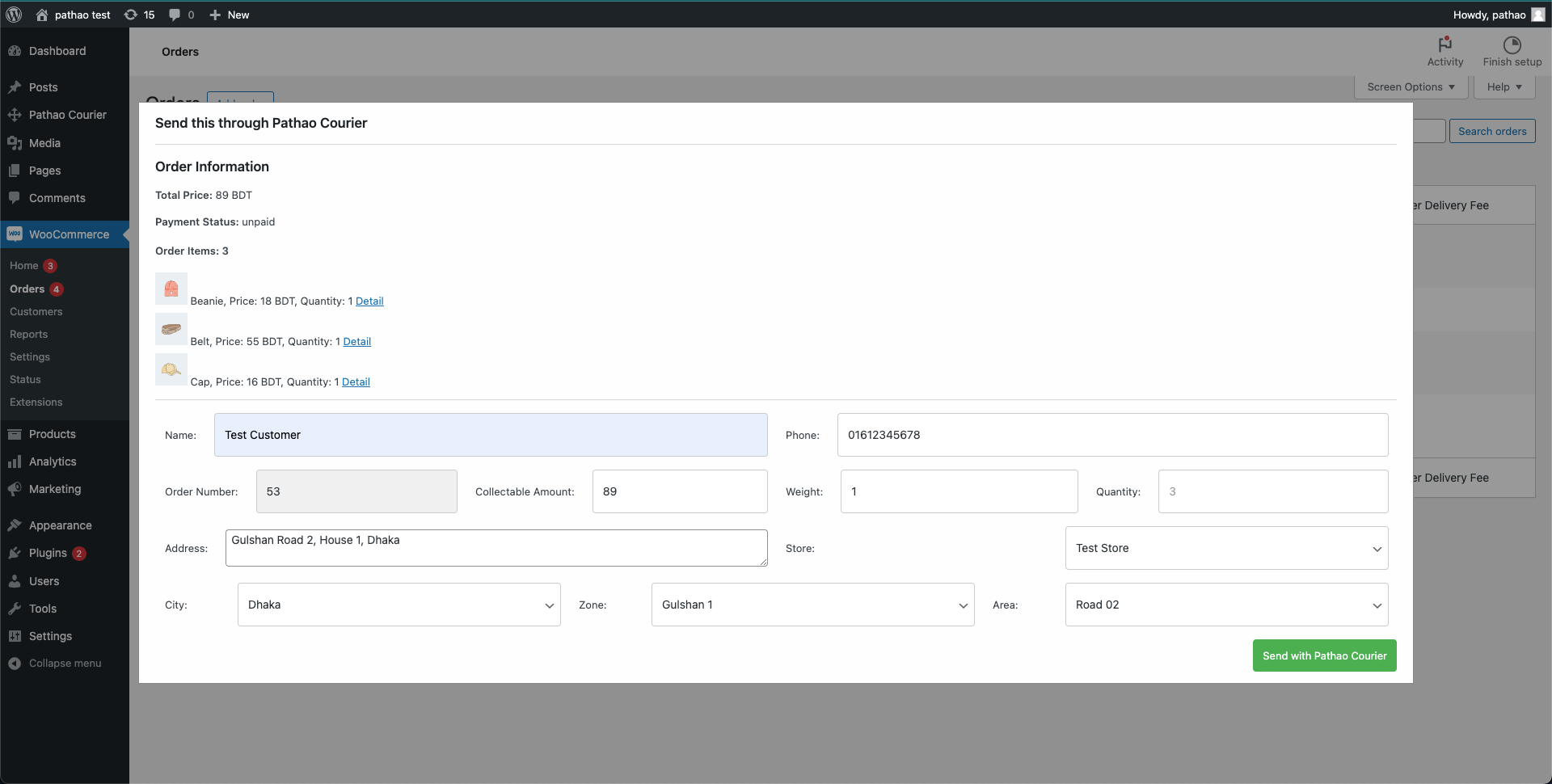Click the updates icon showing 15
Image resolution: width=1552 pixels, height=784 pixels.
[130, 15]
